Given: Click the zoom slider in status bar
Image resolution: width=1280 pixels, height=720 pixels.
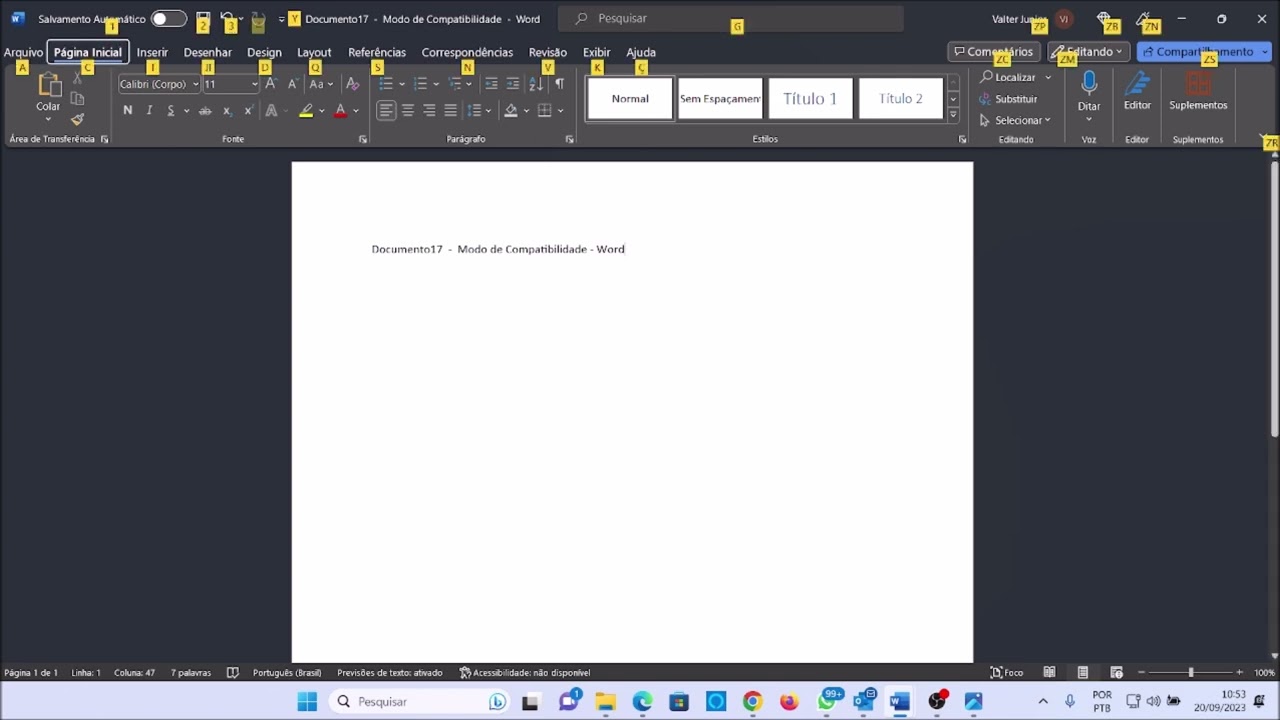Looking at the screenshot, I should tap(1190, 673).
